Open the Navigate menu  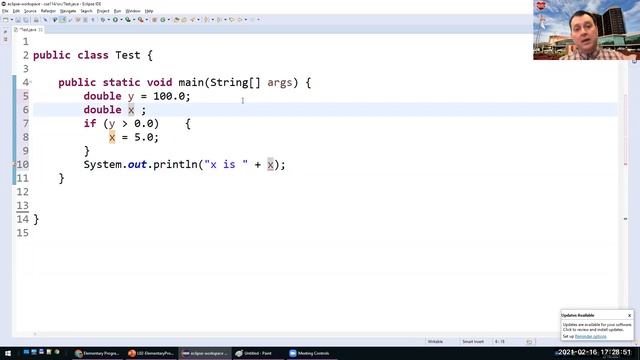pyautogui.click(x=68, y=11)
